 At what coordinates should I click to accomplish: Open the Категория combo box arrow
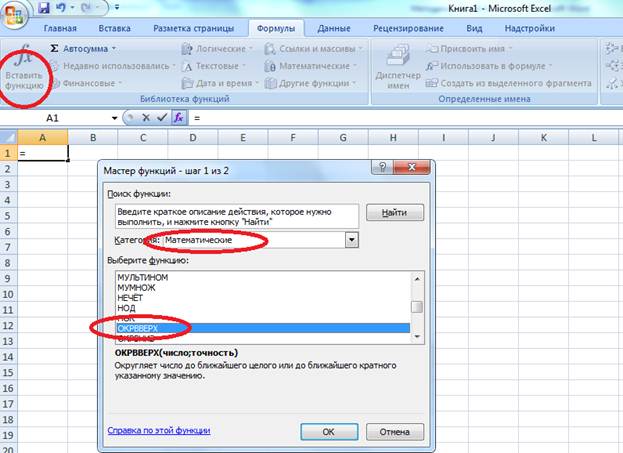pyautogui.click(x=352, y=240)
